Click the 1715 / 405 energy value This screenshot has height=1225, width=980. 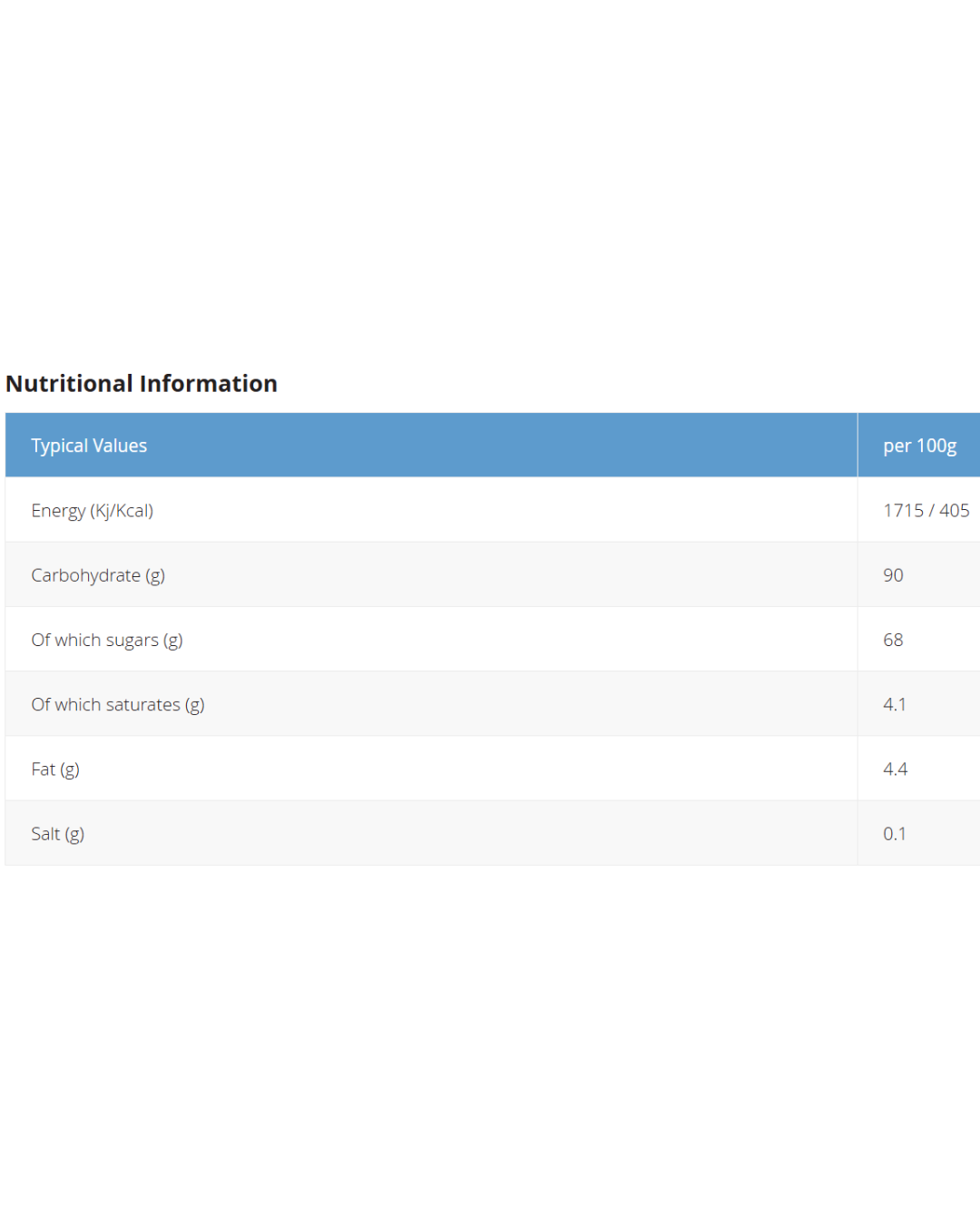tap(926, 511)
